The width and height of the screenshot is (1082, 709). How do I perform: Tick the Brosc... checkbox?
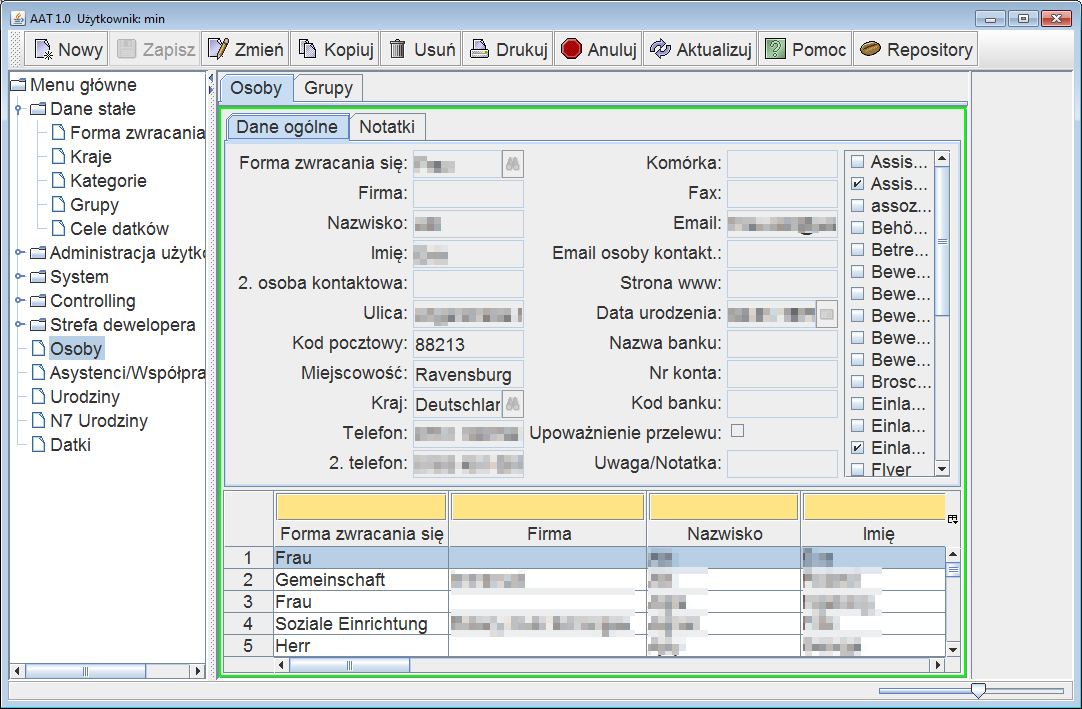(x=858, y=382)
